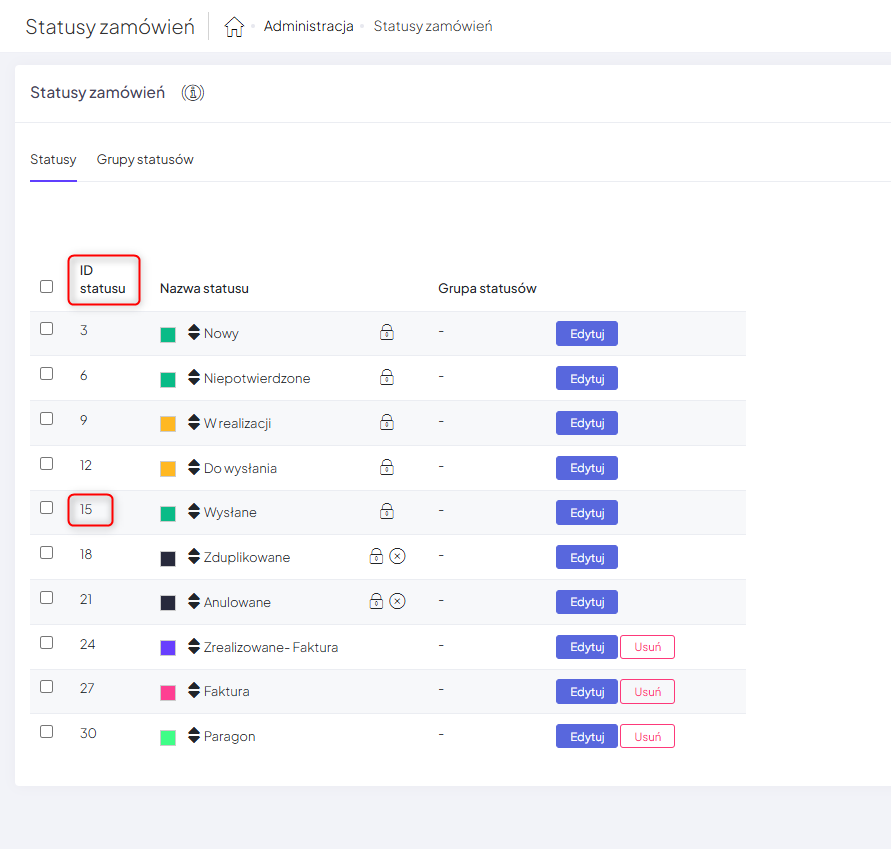Click the circled X icon in Anulowane row
The height and width of the screenshot is (849, 891).
[397, 602]
